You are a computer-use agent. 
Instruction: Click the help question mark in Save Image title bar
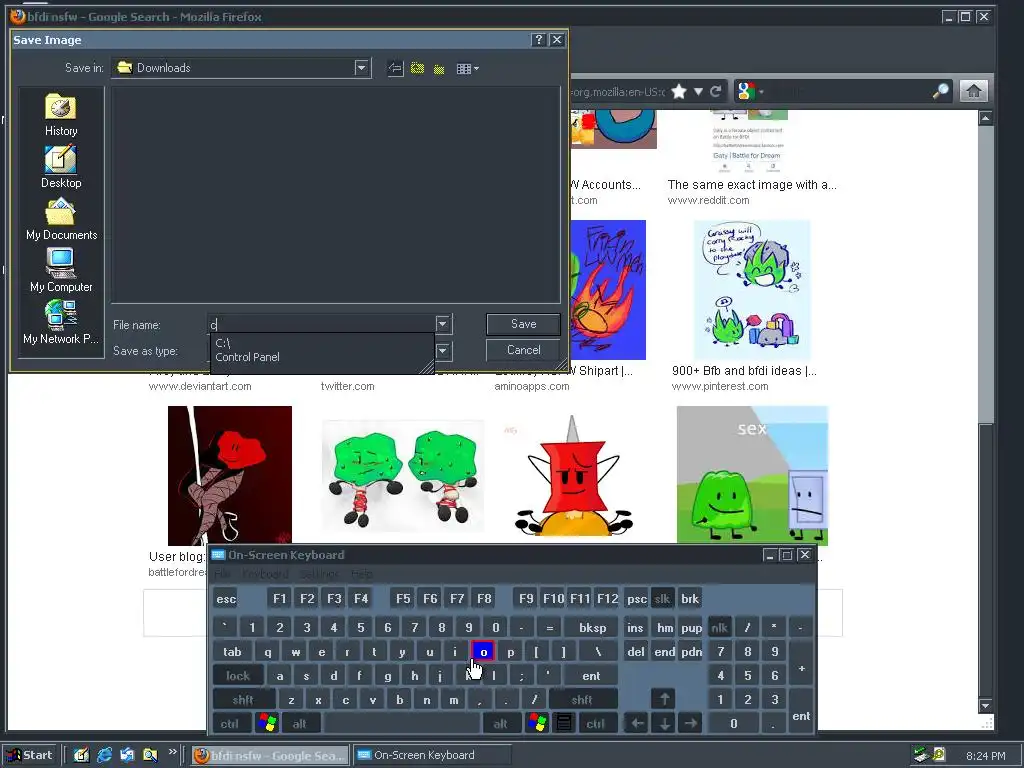point(539,40)
